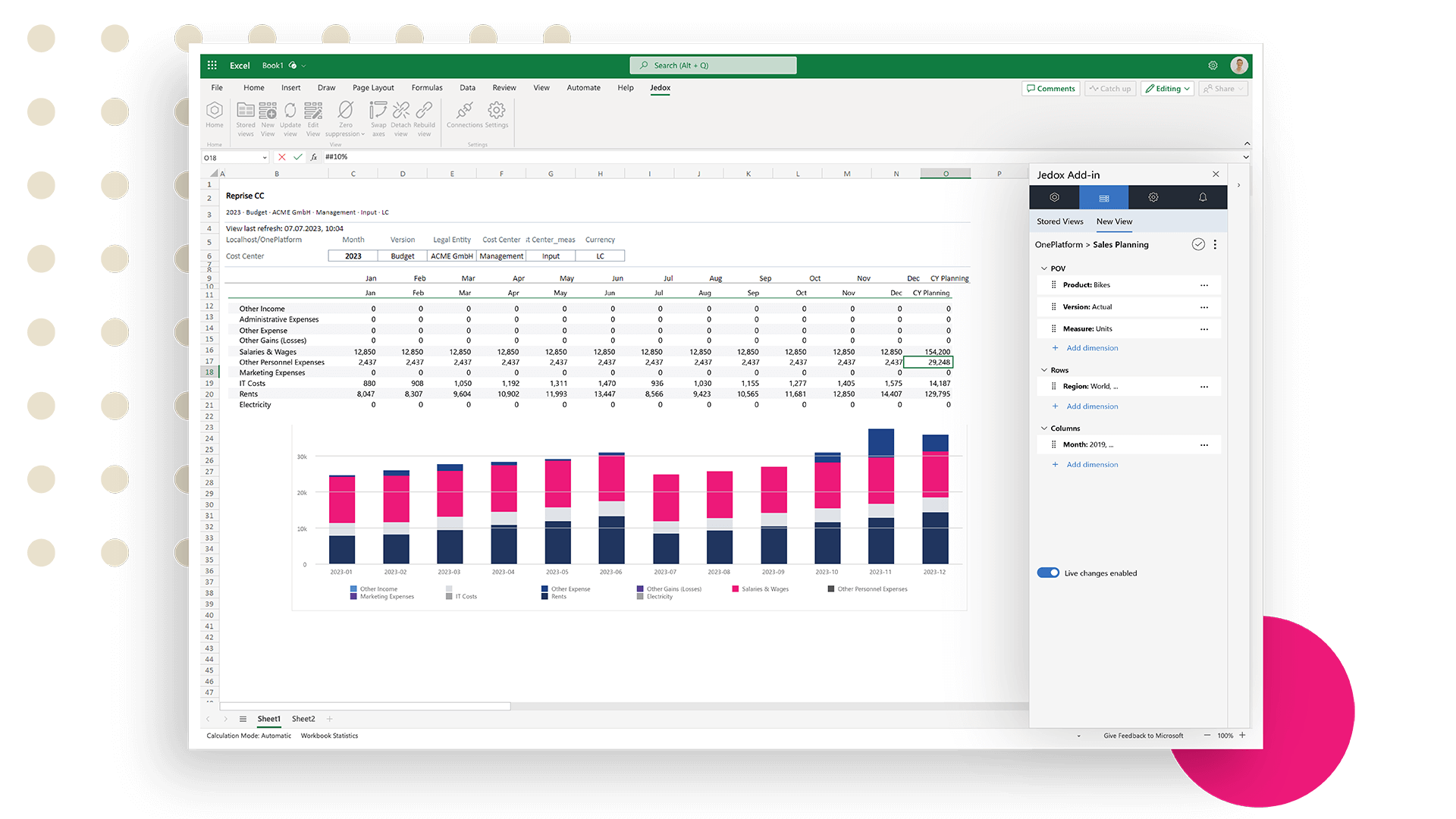
Task: Open the settings gear in the Jedox panel
Action: coord(1153,197)
